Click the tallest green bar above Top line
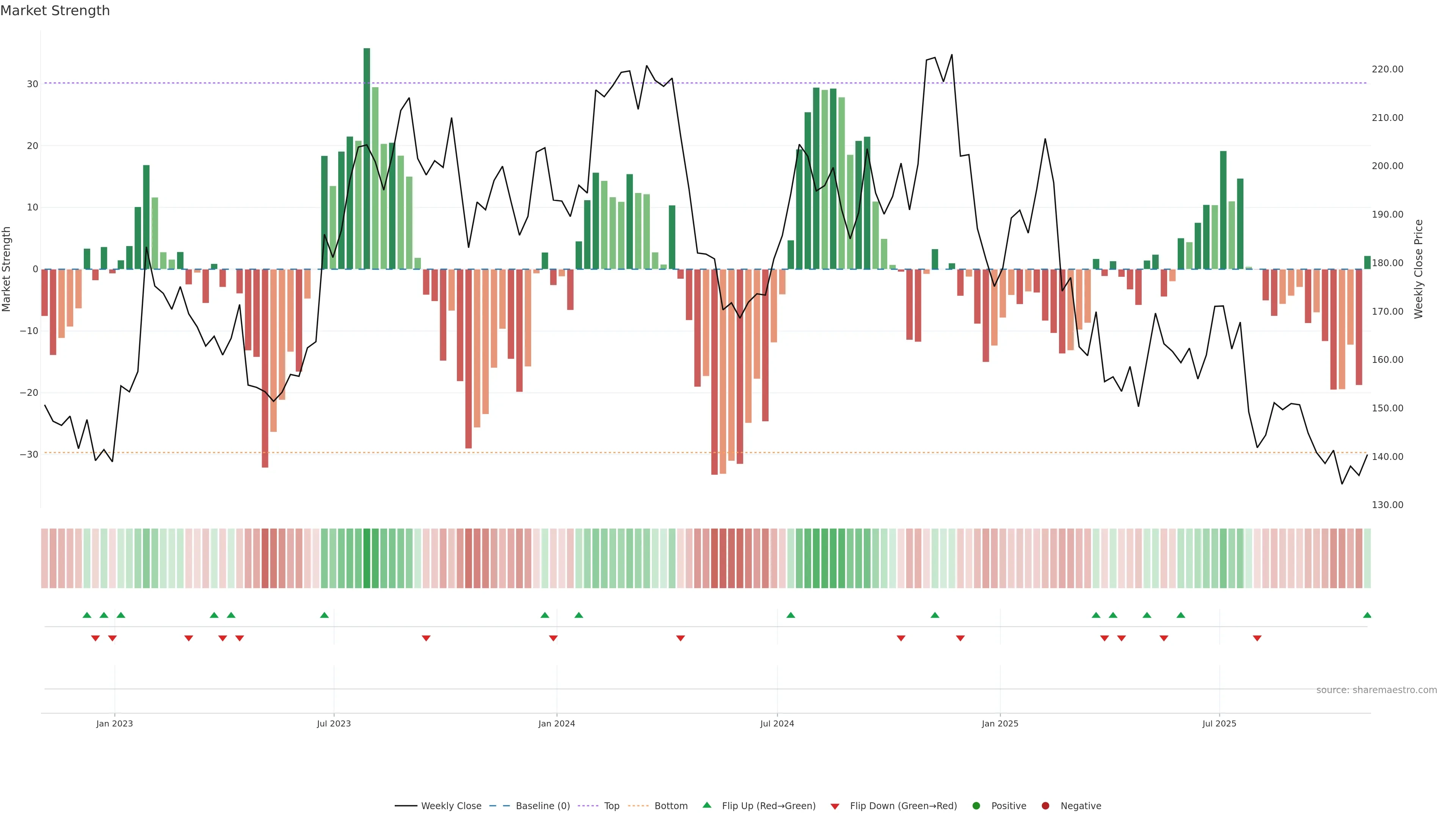 (x=367, y=65)
